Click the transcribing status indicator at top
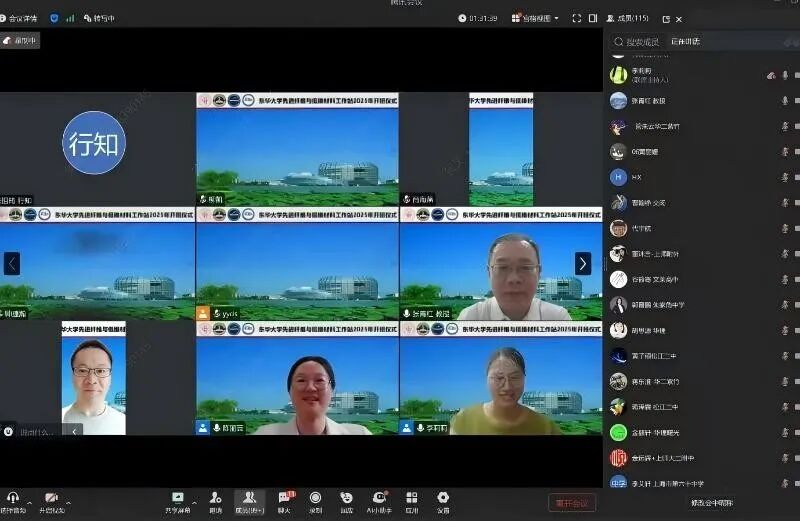 99,18
